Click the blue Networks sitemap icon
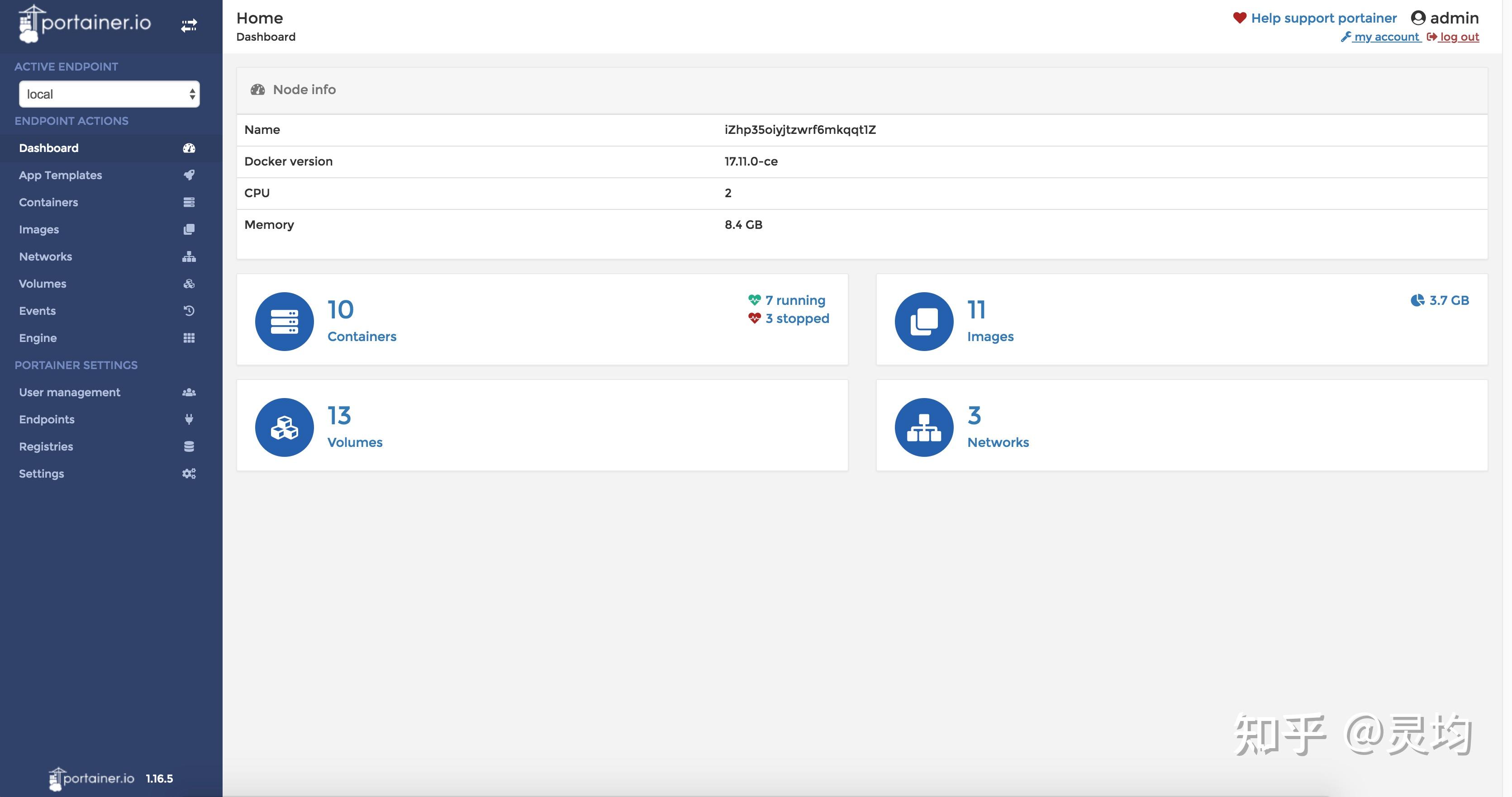This screenshot has width=1512, height=797. point(924,427)
